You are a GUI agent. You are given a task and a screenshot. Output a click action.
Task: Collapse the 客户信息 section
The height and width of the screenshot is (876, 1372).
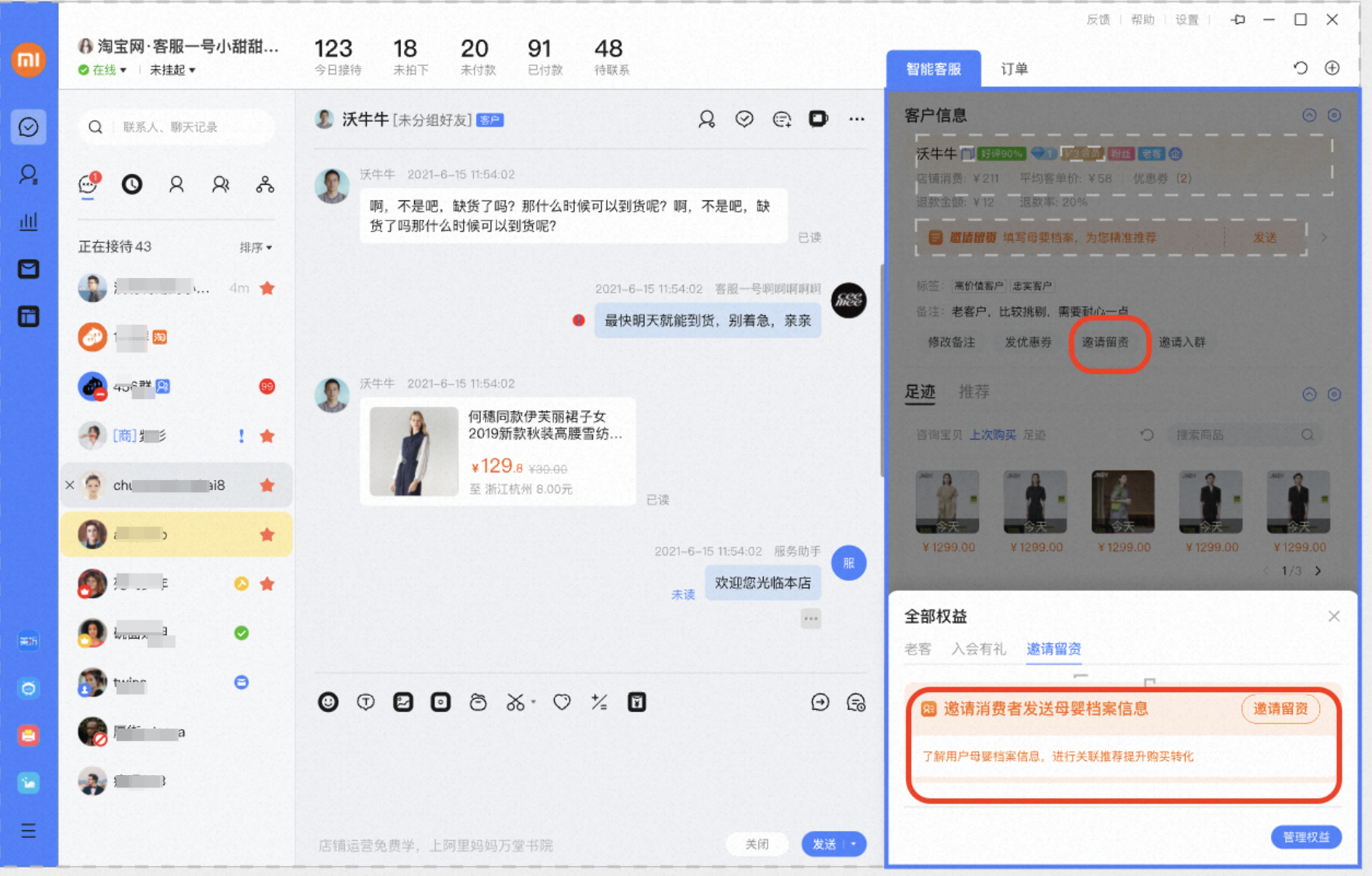click(x=1309, y=115)
